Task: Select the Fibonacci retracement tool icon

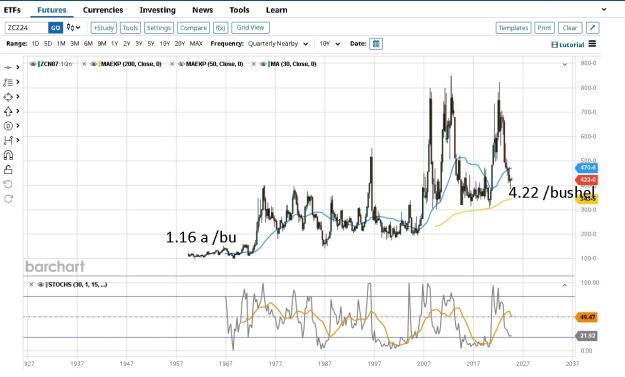Action: click(8, 82)
